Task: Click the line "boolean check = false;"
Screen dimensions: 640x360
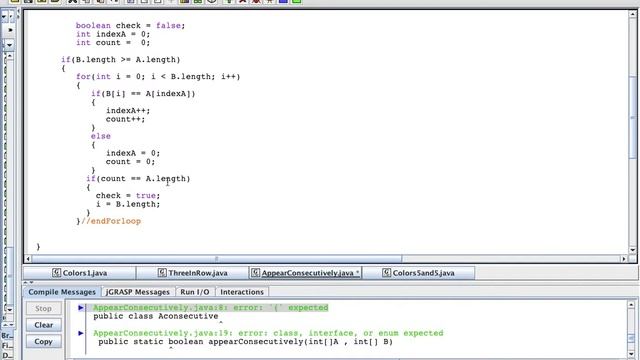Action: coord(130,26)
